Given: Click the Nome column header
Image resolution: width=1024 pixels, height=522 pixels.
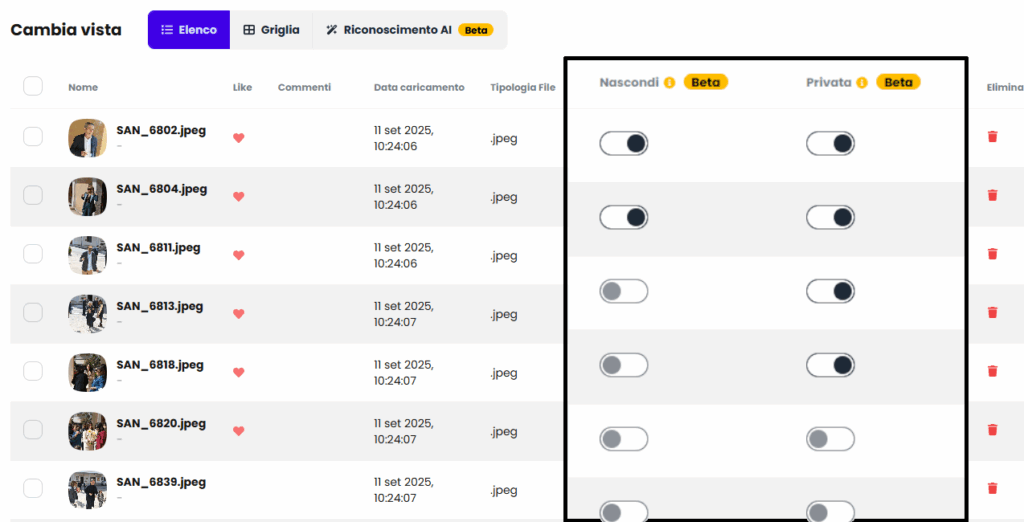Looking at the screenshot, I should coord(83,87).
